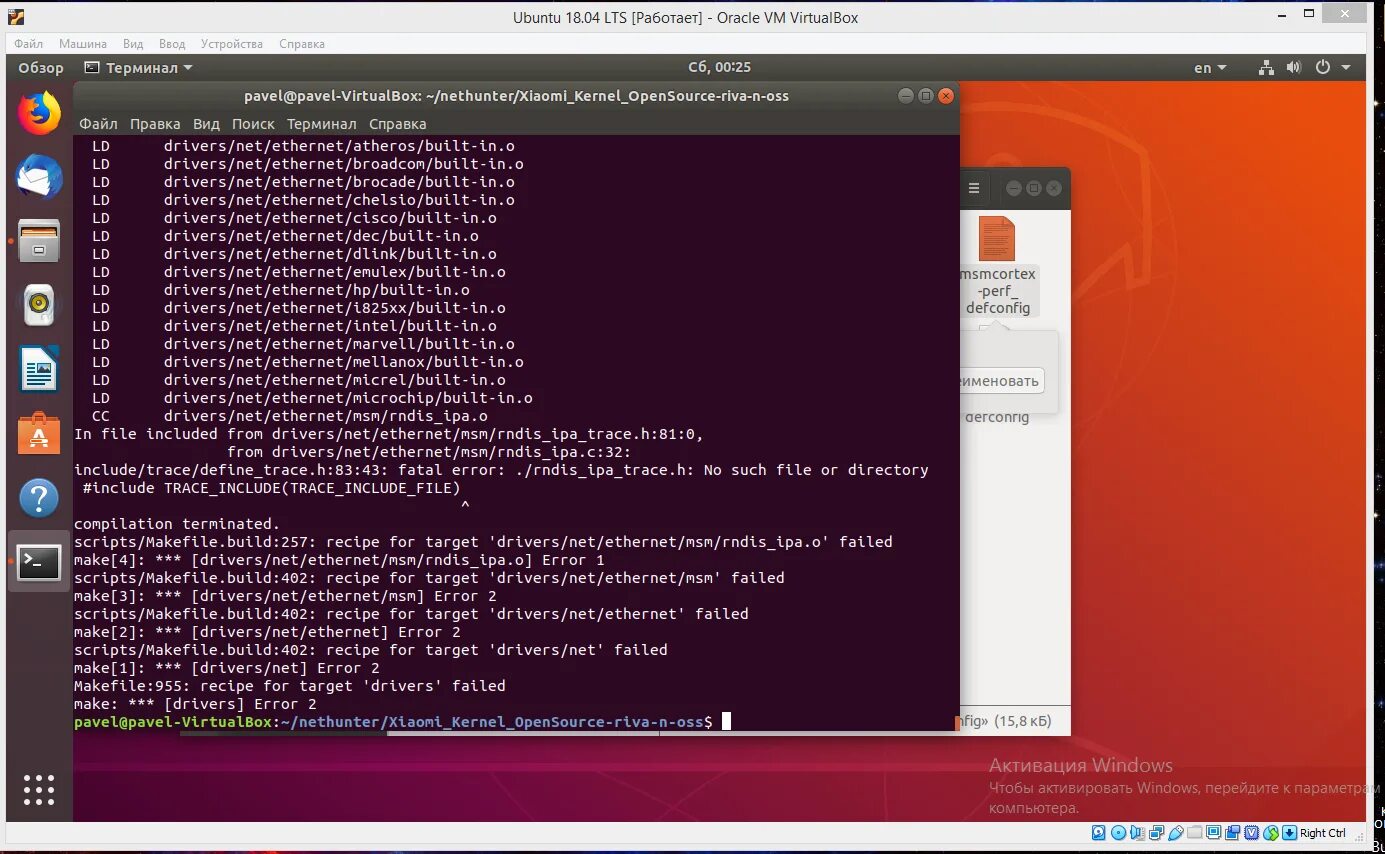Open terminal window's Файл menu
The image size is (1385, 854).
[x=98, y=124]
